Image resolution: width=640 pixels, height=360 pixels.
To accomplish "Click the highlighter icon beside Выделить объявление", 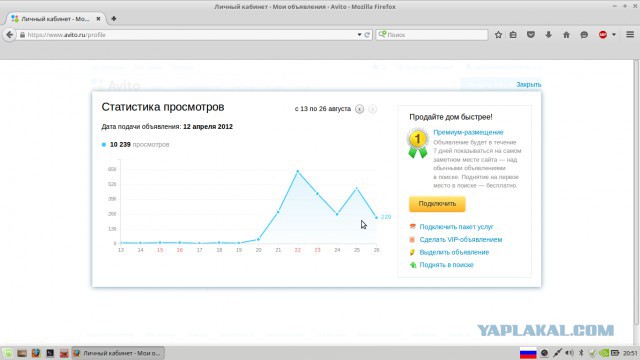I will click(x=412, y=252).
